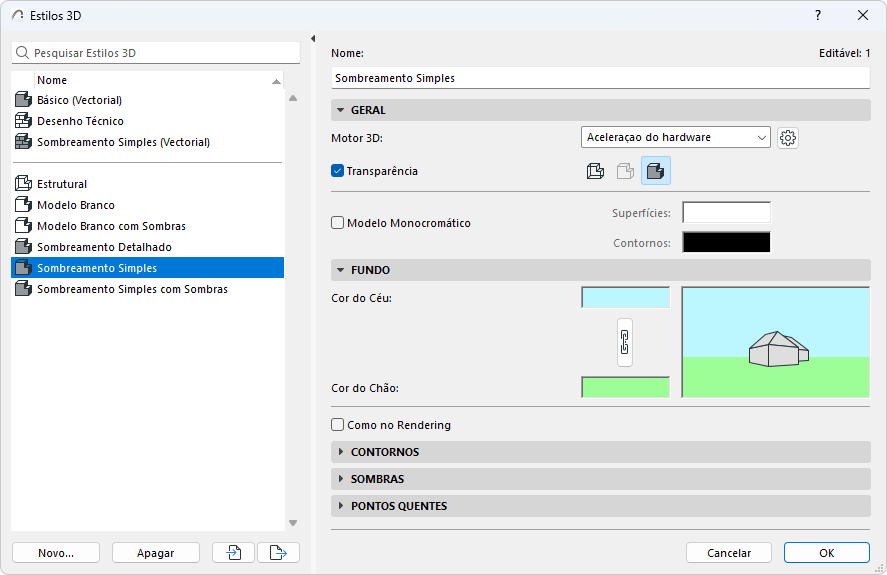Select the wireframe display mode icon
The width and height of the screenshot is (887, 575).
coord(595,171)
